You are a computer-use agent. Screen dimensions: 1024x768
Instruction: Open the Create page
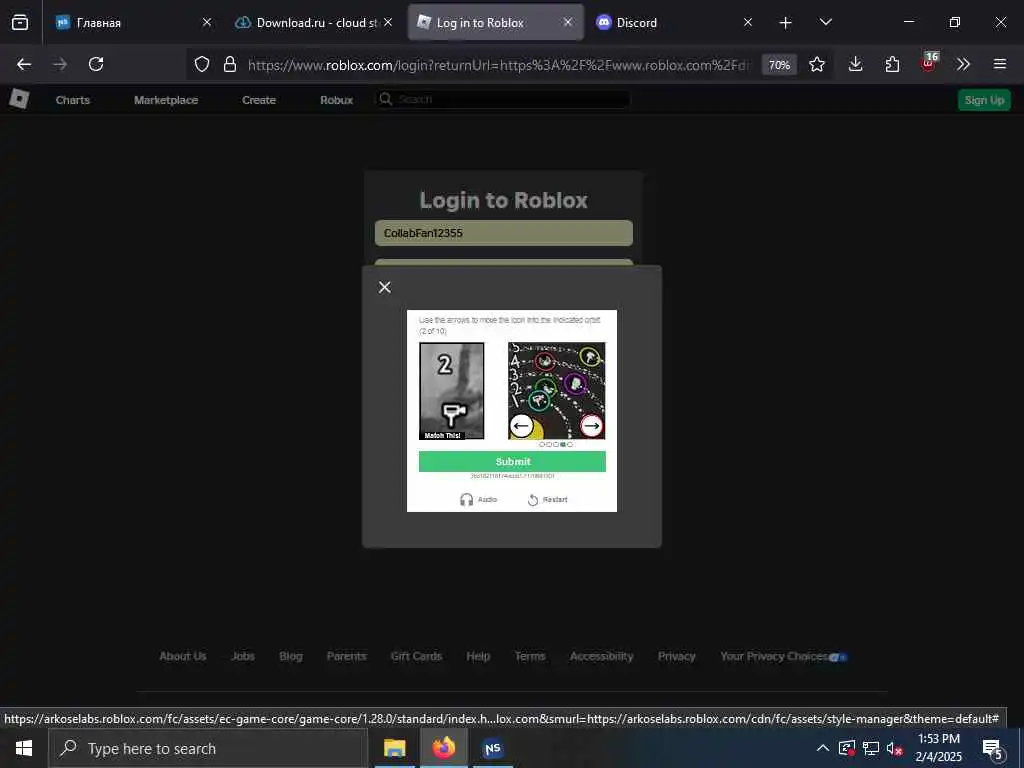click(x=259, y=100)
